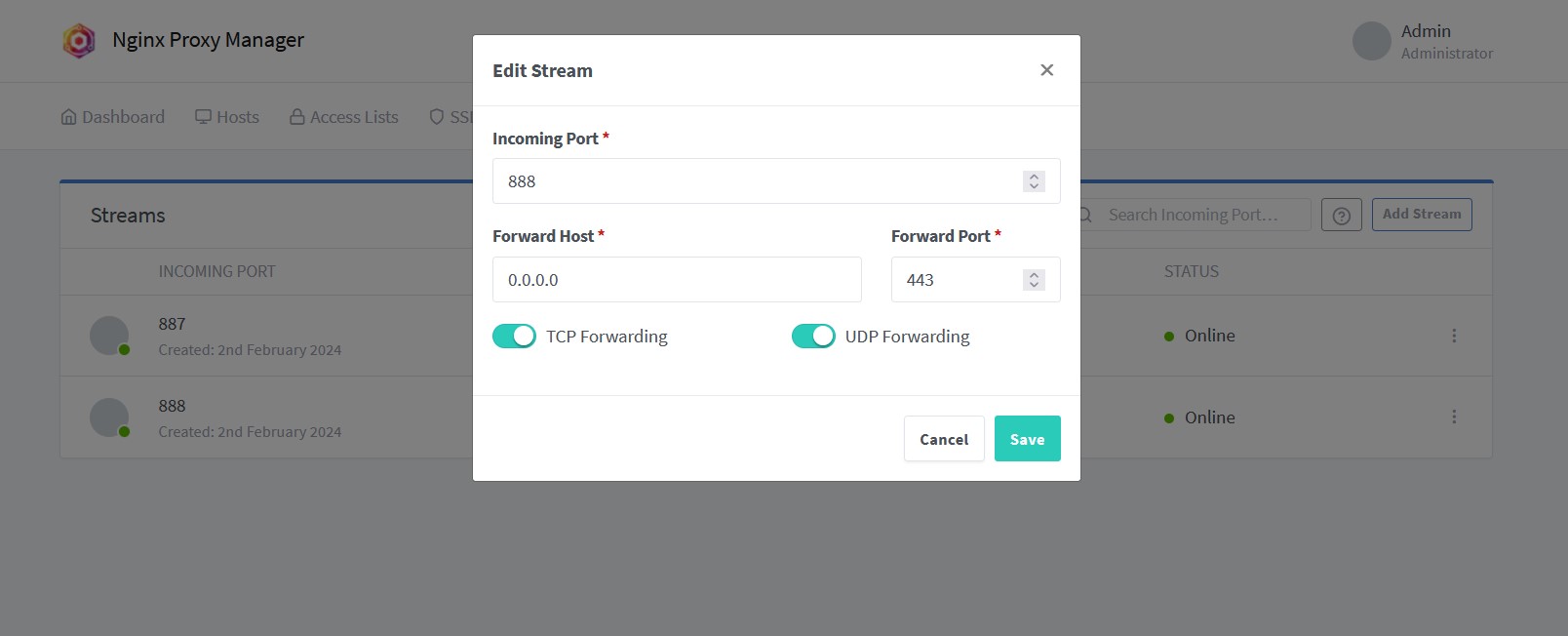Open the Access Lists page
Viewport: 1568px width, 636px height.
pos(344,117)
